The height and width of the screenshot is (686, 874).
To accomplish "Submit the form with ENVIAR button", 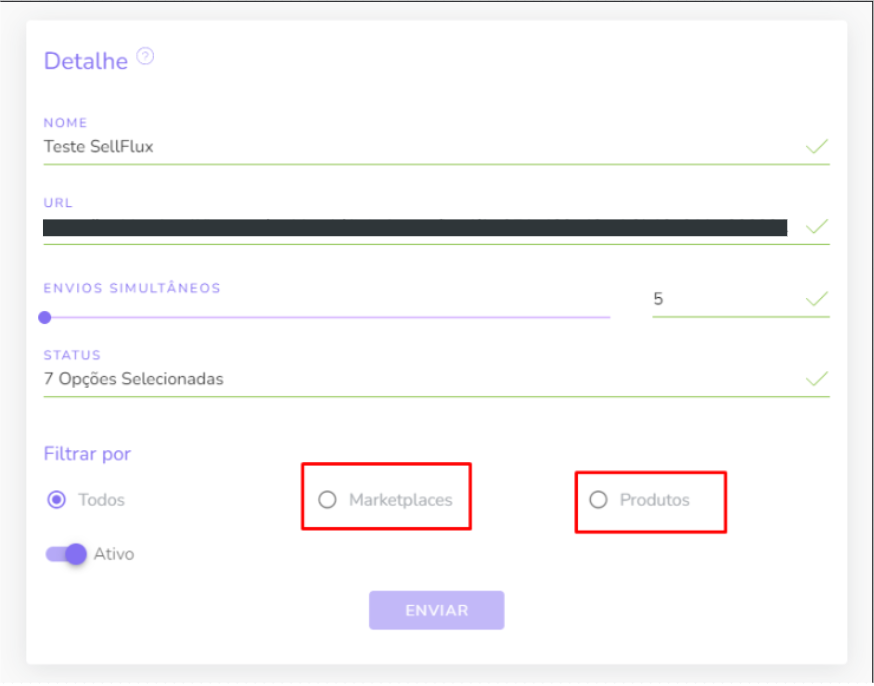I will click(x=436, y=610).
